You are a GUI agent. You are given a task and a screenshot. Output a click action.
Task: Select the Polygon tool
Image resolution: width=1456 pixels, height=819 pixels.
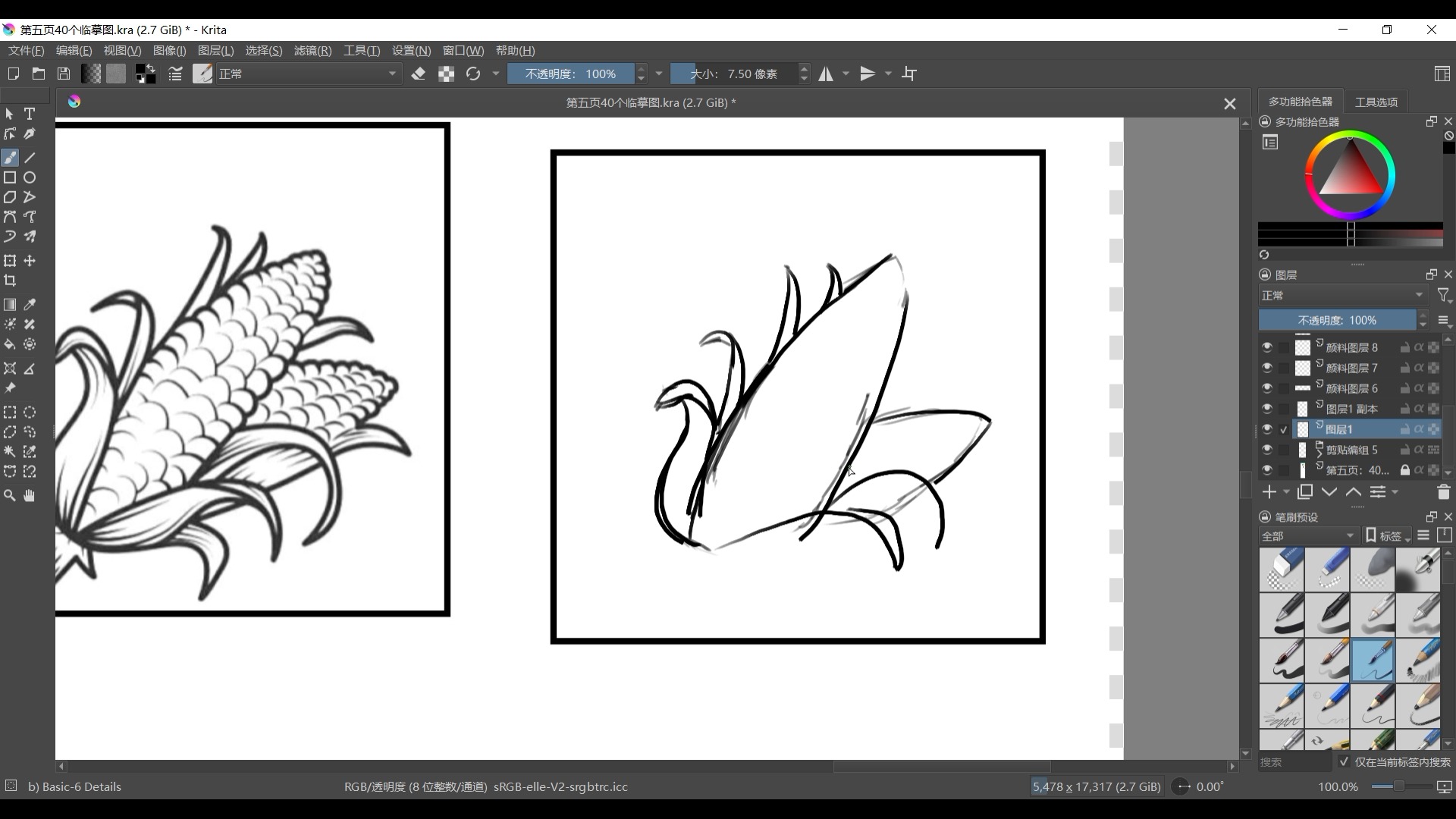click(x=10, y=197)
